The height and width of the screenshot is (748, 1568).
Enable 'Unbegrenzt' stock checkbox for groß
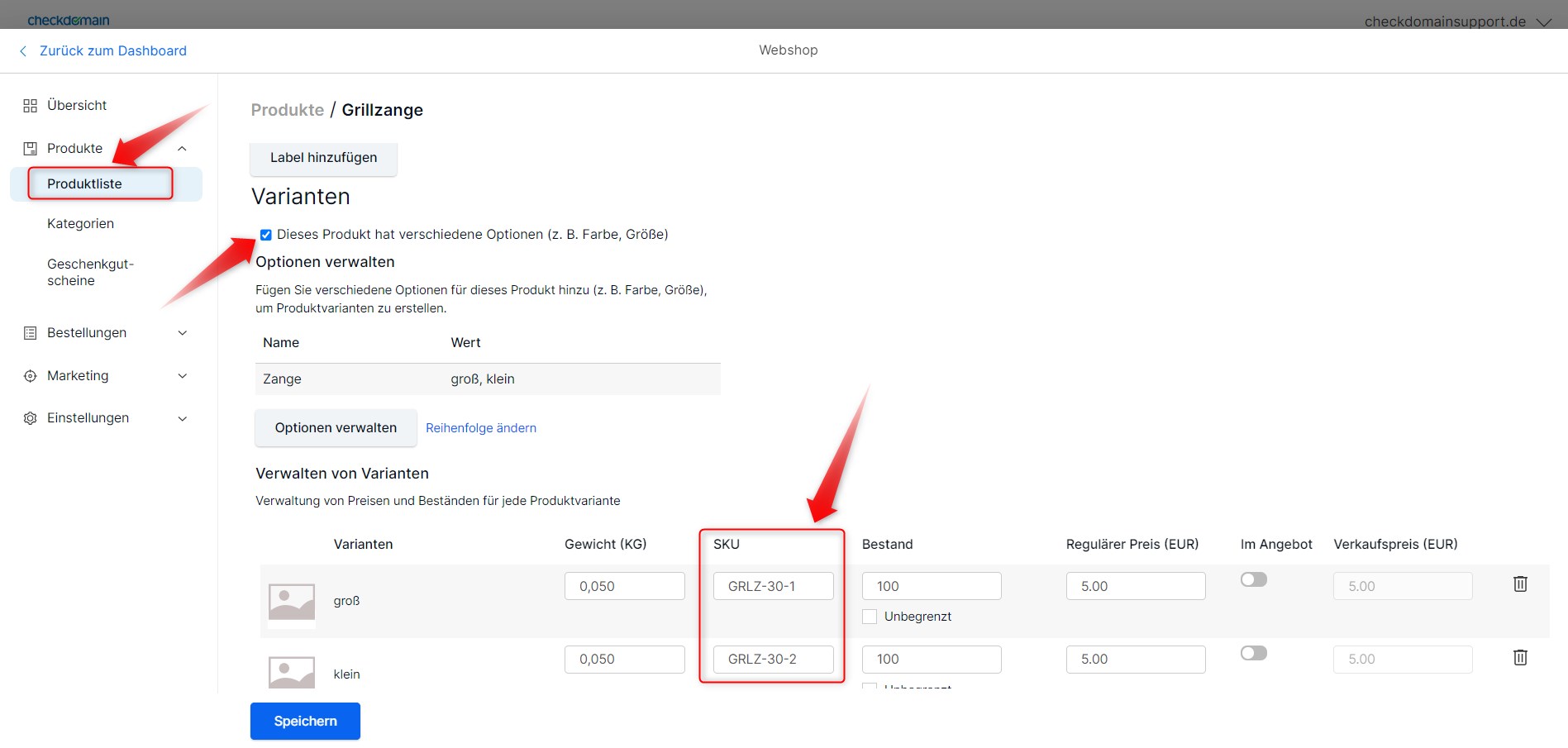pos(870,617)
